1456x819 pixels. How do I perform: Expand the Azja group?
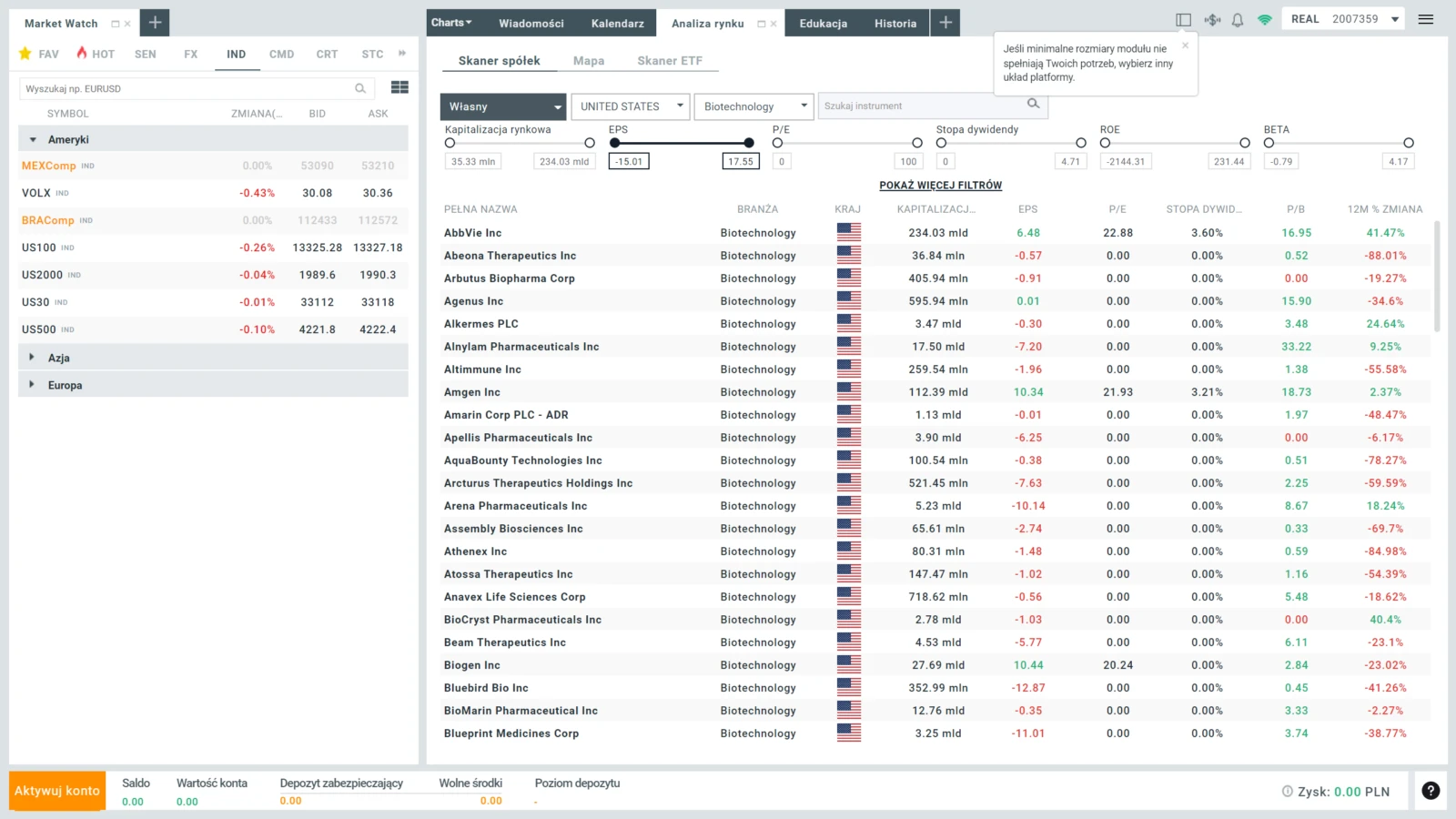(32, 358)
